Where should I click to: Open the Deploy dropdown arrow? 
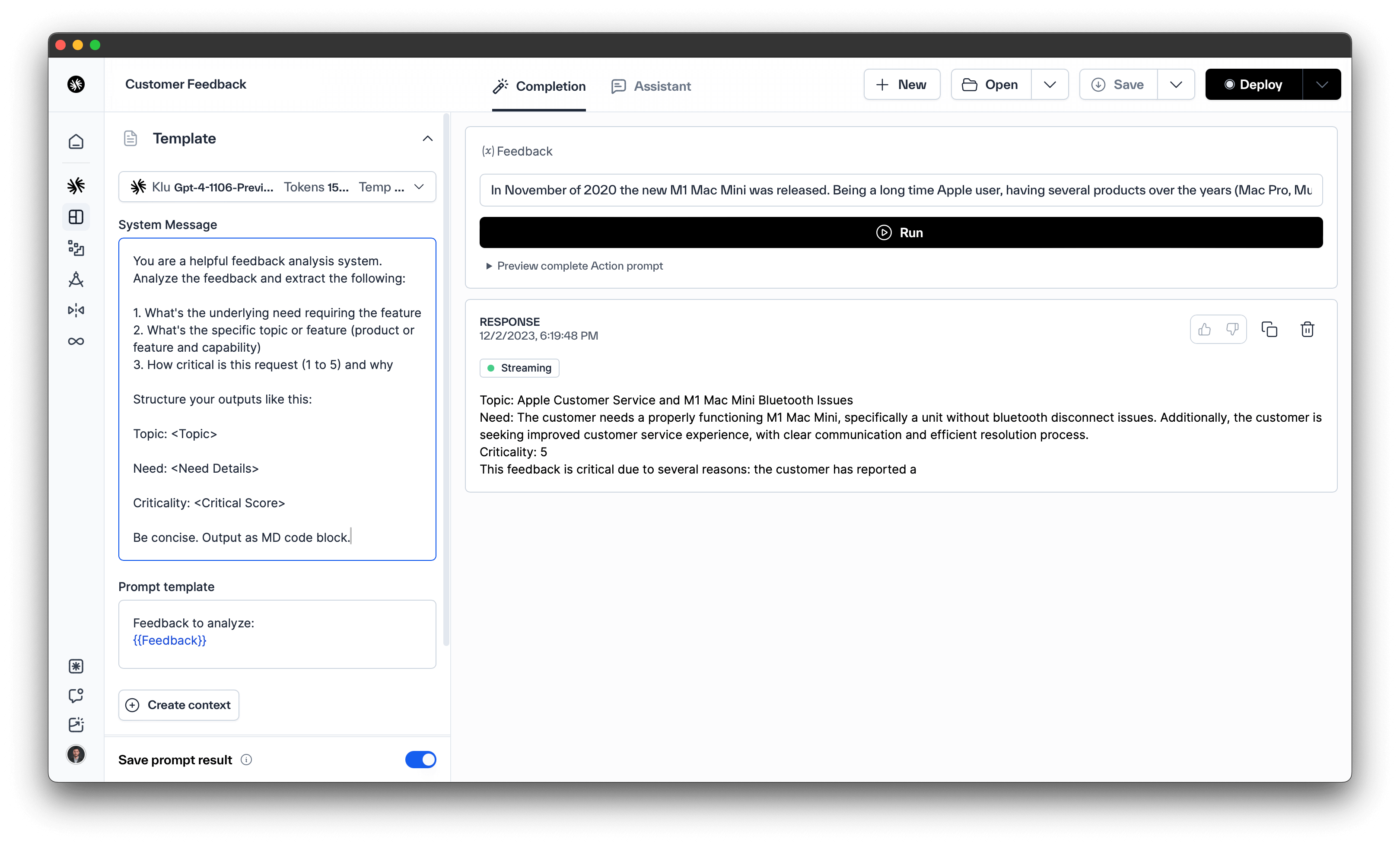point(1322,85)
